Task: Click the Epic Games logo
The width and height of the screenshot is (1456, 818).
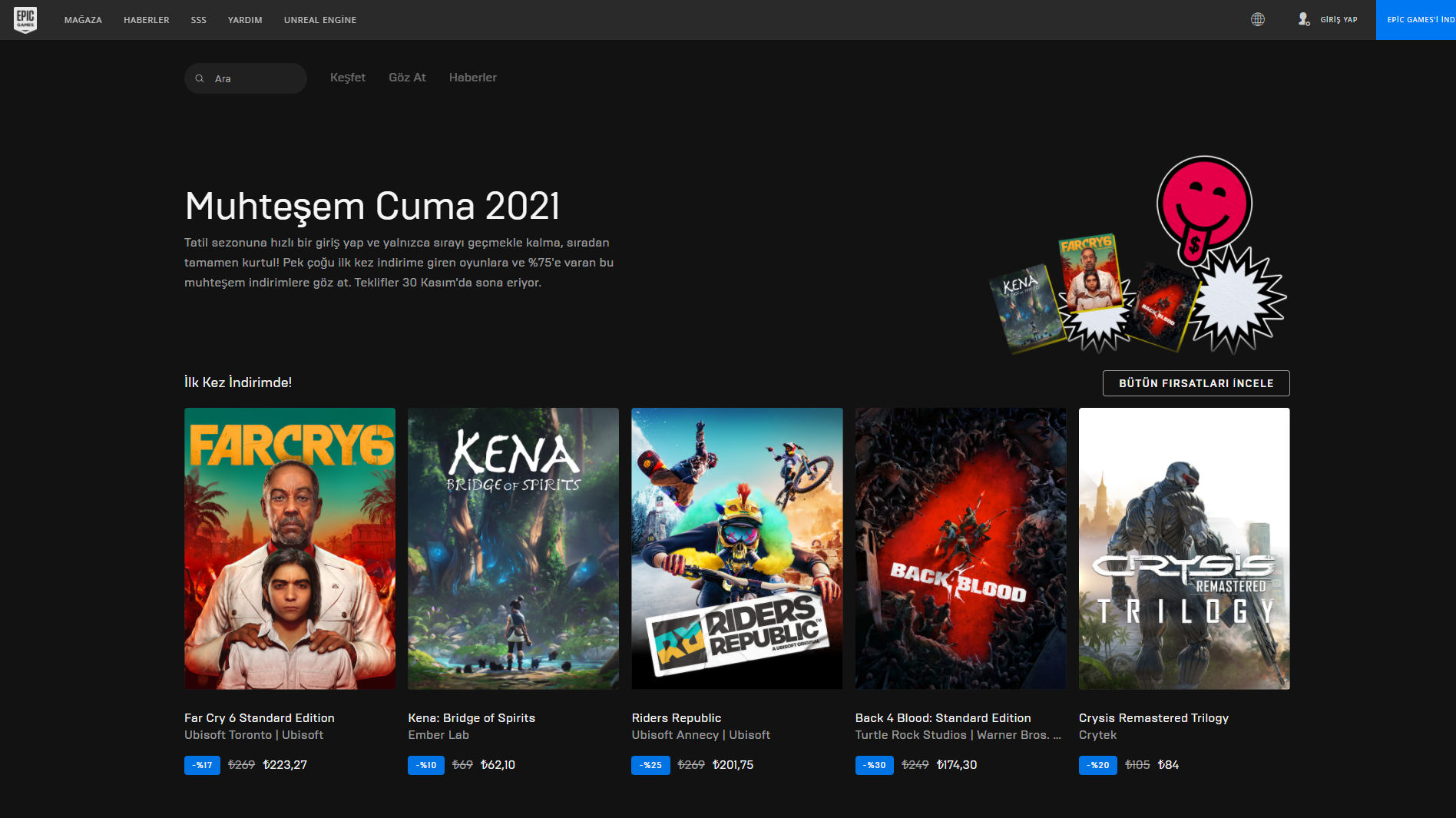Action: (x=25, y=19)
